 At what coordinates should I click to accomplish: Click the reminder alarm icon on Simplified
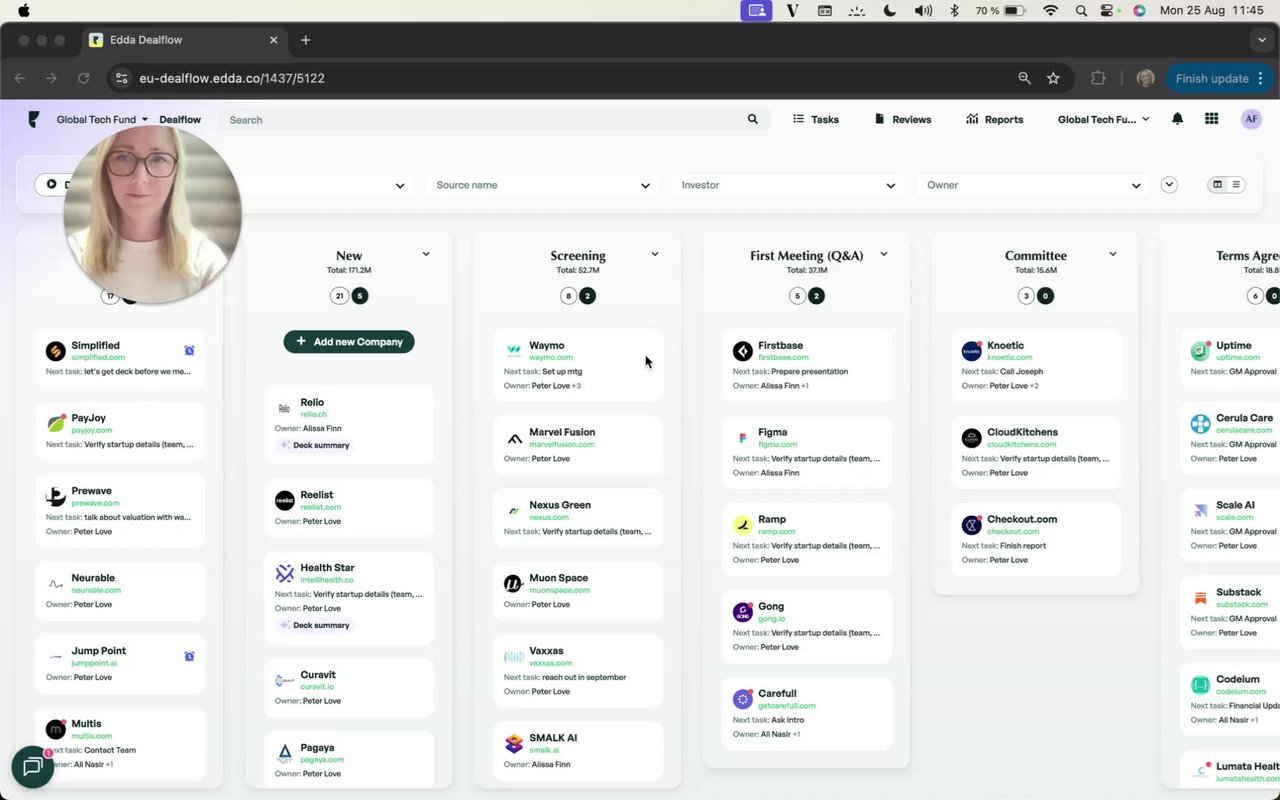[189, 351]
